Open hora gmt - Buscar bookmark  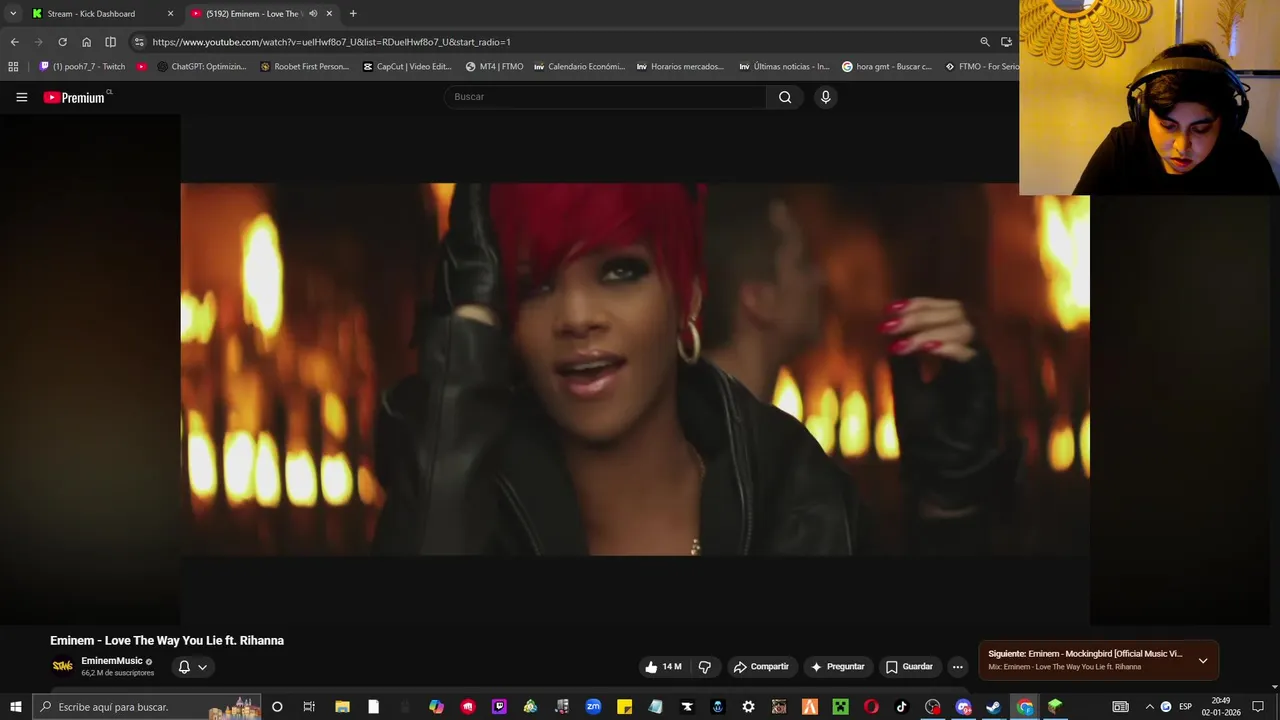coord(887,67)
